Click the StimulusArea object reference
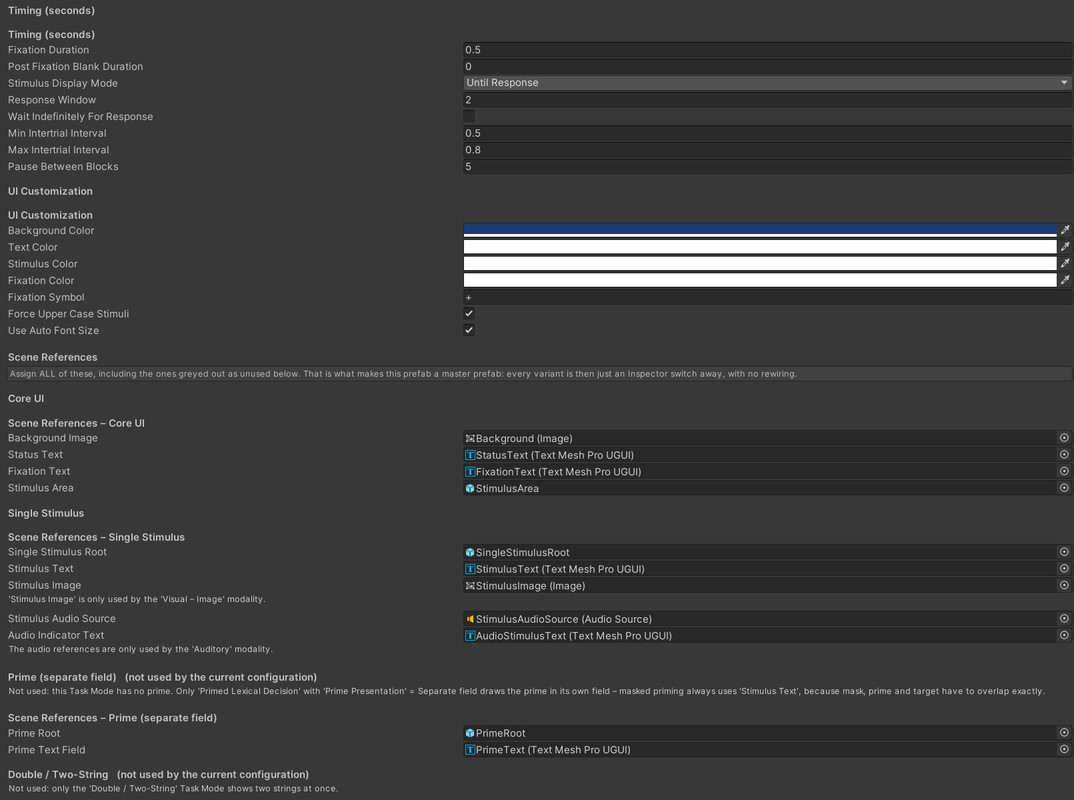This screenshot has height=800, width=1074. [x=760, y=488]
